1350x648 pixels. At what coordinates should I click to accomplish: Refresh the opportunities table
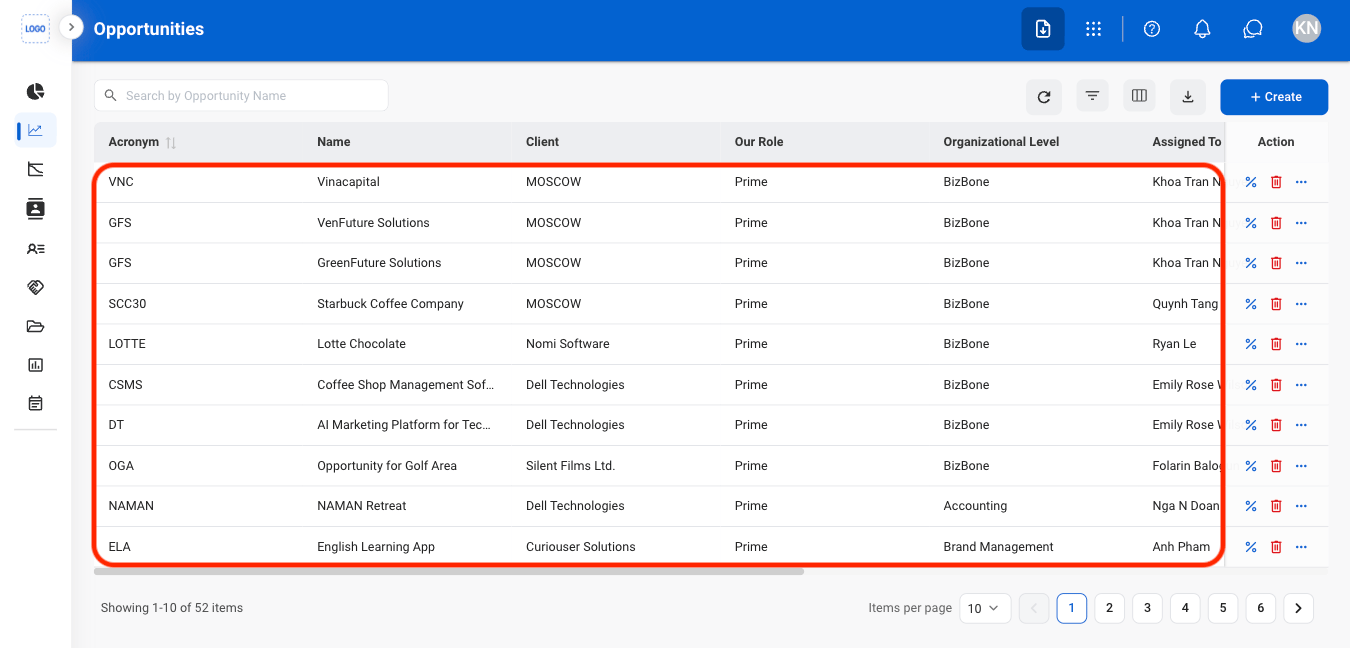[x=1044, y=97]
